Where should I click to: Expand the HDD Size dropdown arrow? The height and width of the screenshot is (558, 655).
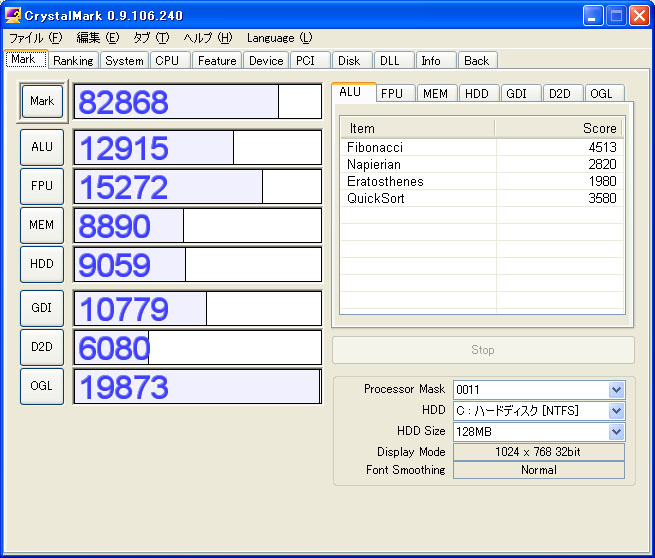click(x=616, y=432)
